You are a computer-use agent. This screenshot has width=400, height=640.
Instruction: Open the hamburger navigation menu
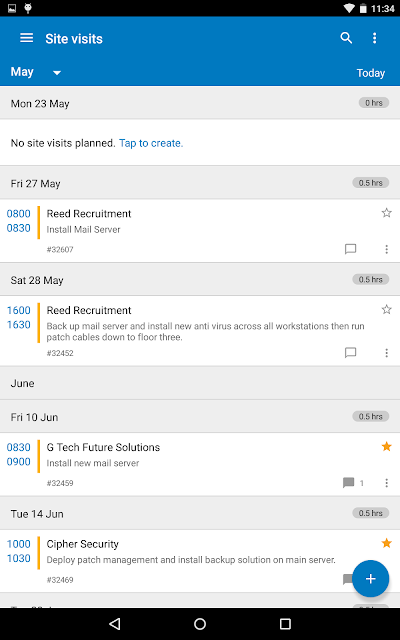[x=27, y=38]
